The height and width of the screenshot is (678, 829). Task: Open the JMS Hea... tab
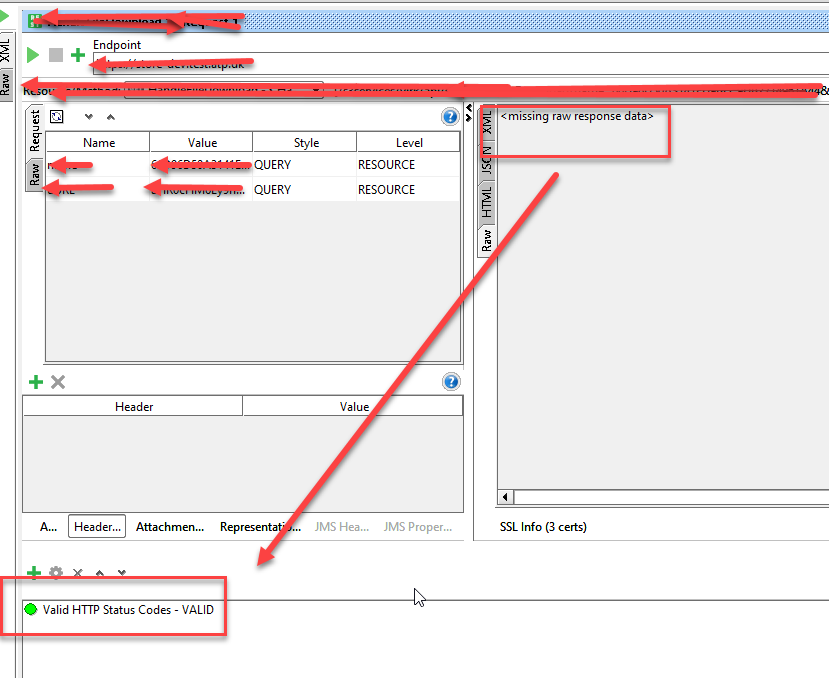(342, 527)
